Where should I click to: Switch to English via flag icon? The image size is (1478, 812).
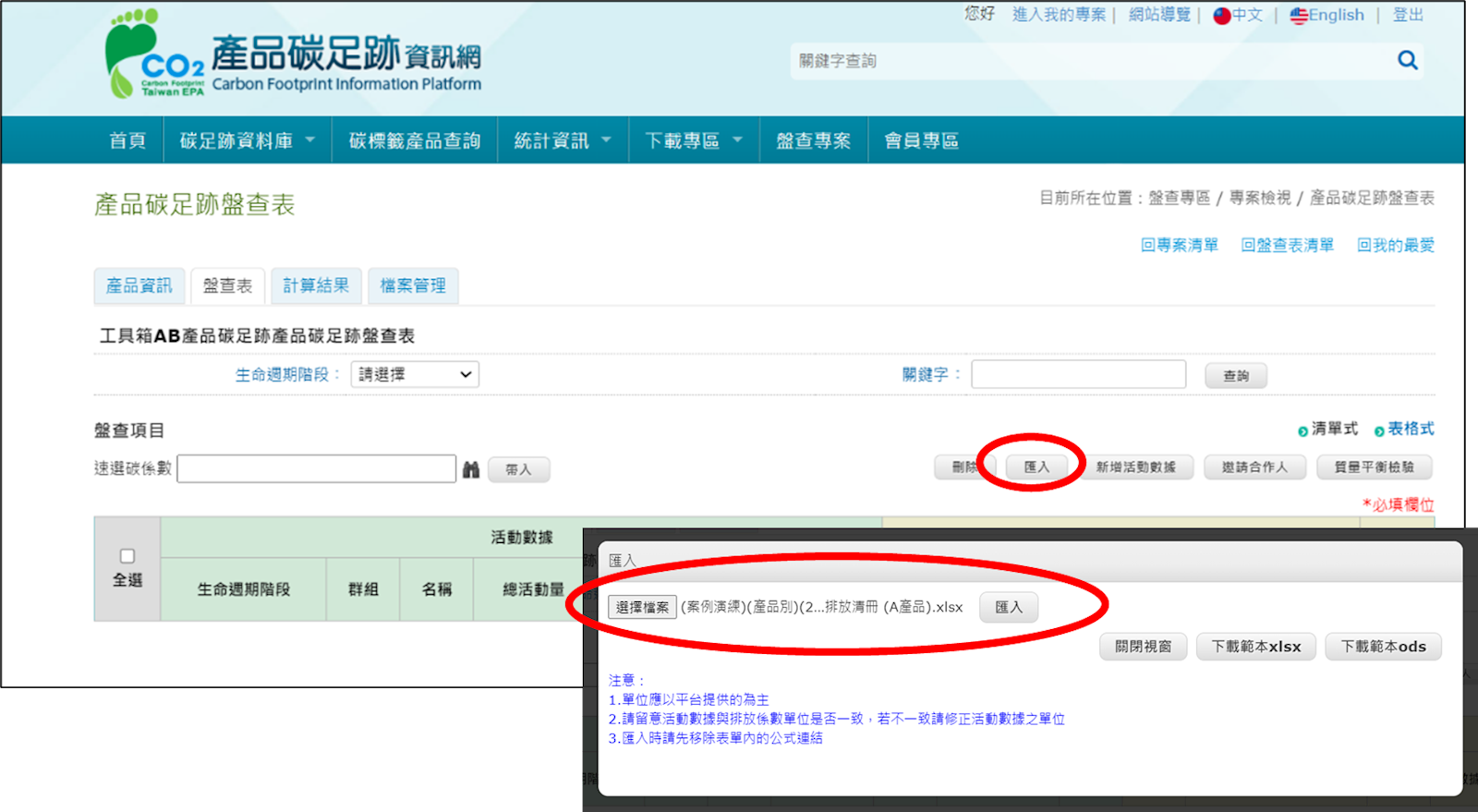coord(1298,16)
